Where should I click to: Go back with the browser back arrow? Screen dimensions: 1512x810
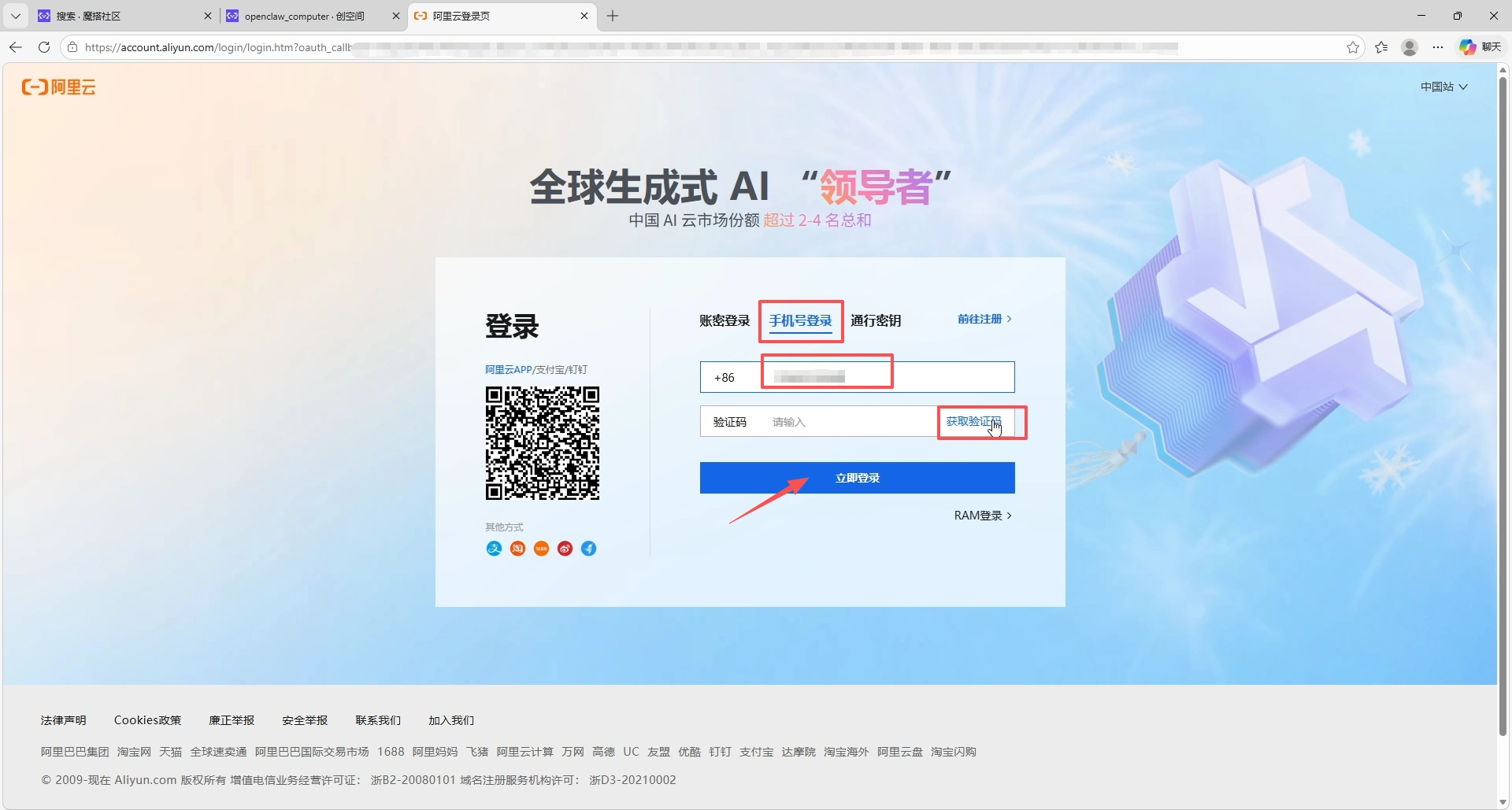click(x=16, y=47)
